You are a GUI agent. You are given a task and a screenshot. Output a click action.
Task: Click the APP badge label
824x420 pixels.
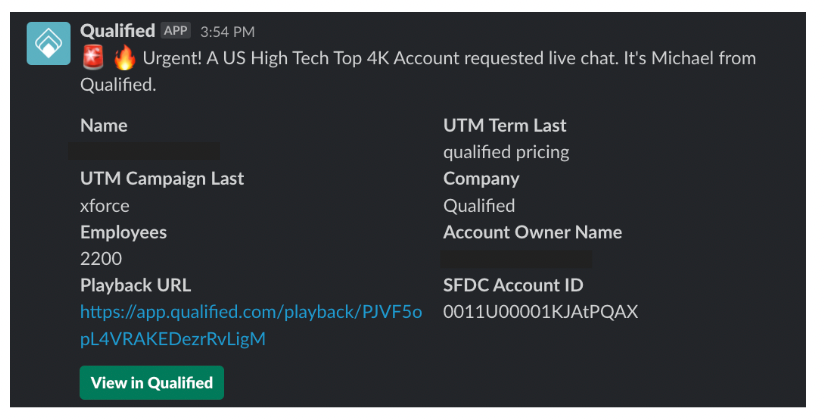pyautogui.click(x=176, y=31)
